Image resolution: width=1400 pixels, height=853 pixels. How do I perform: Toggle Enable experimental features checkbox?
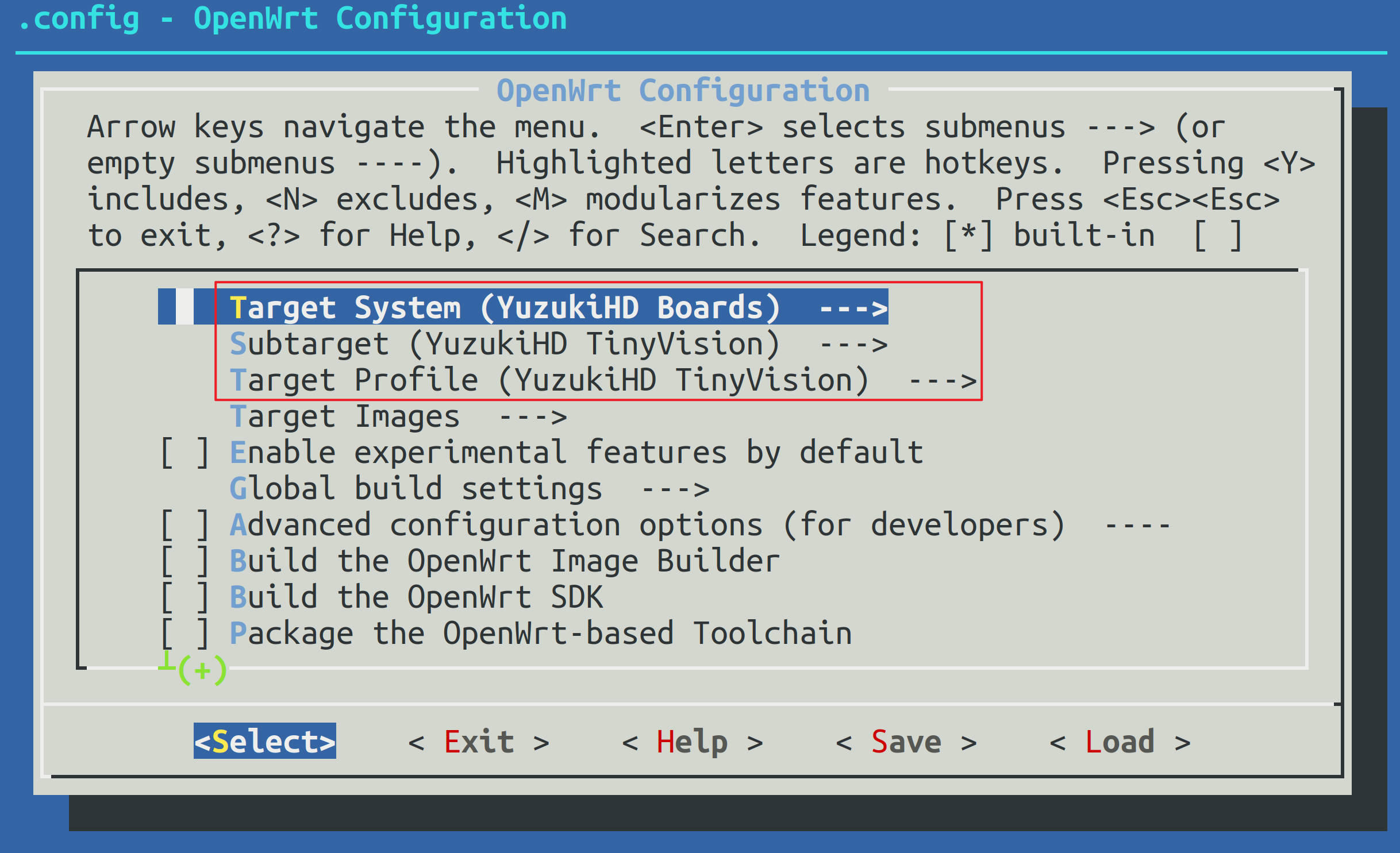coord(185,453)
